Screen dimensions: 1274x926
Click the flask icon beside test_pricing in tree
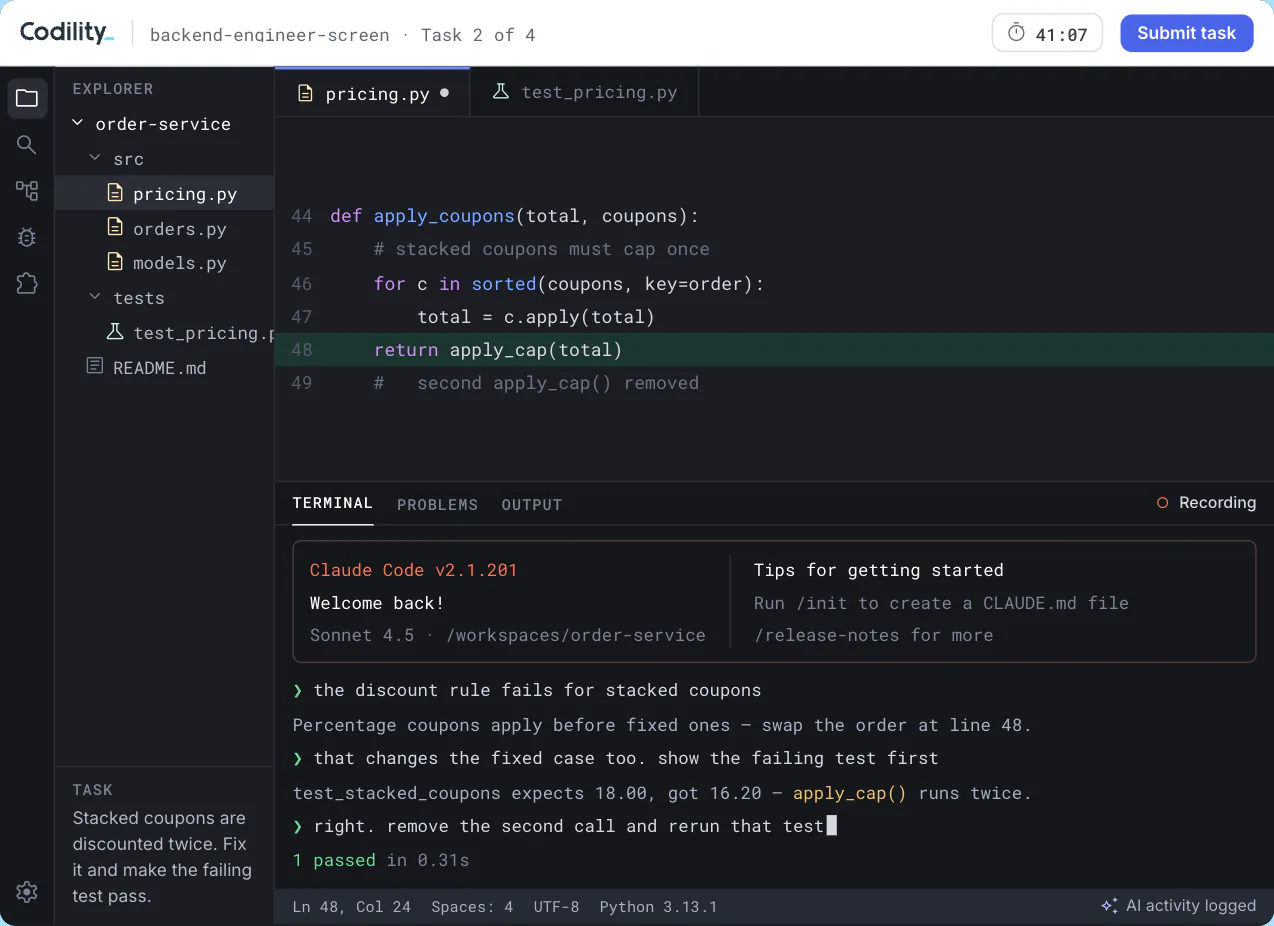pos(115,332)
